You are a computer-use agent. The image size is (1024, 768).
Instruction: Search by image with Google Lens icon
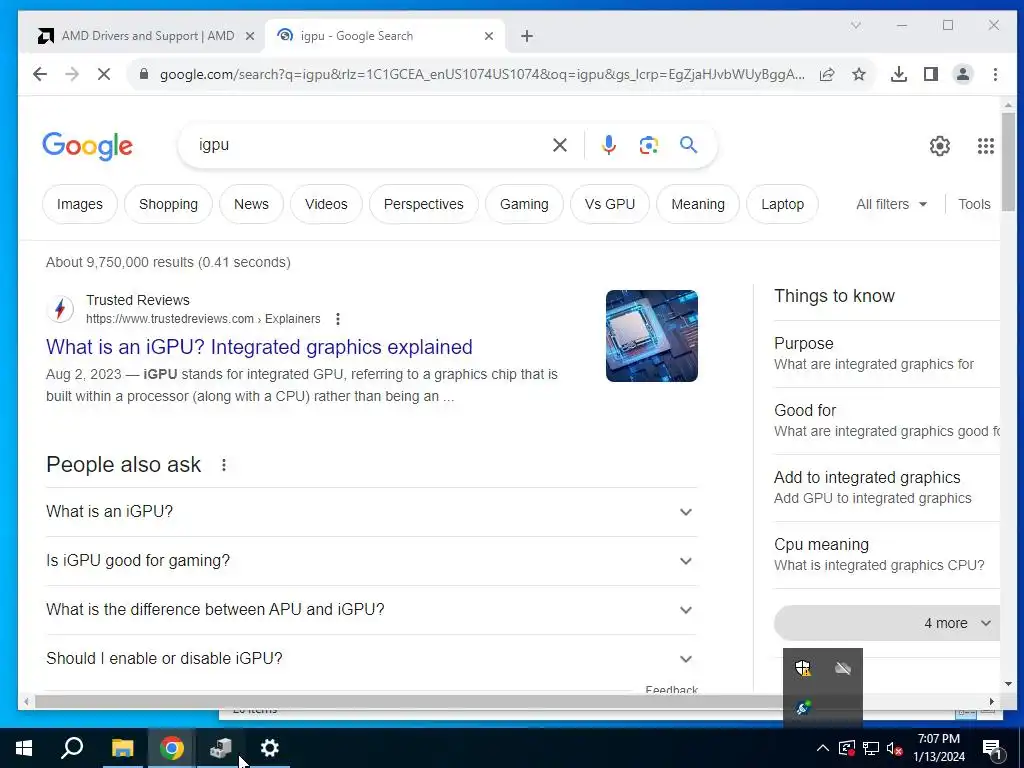pyautogui.click(x=648, y=145)
